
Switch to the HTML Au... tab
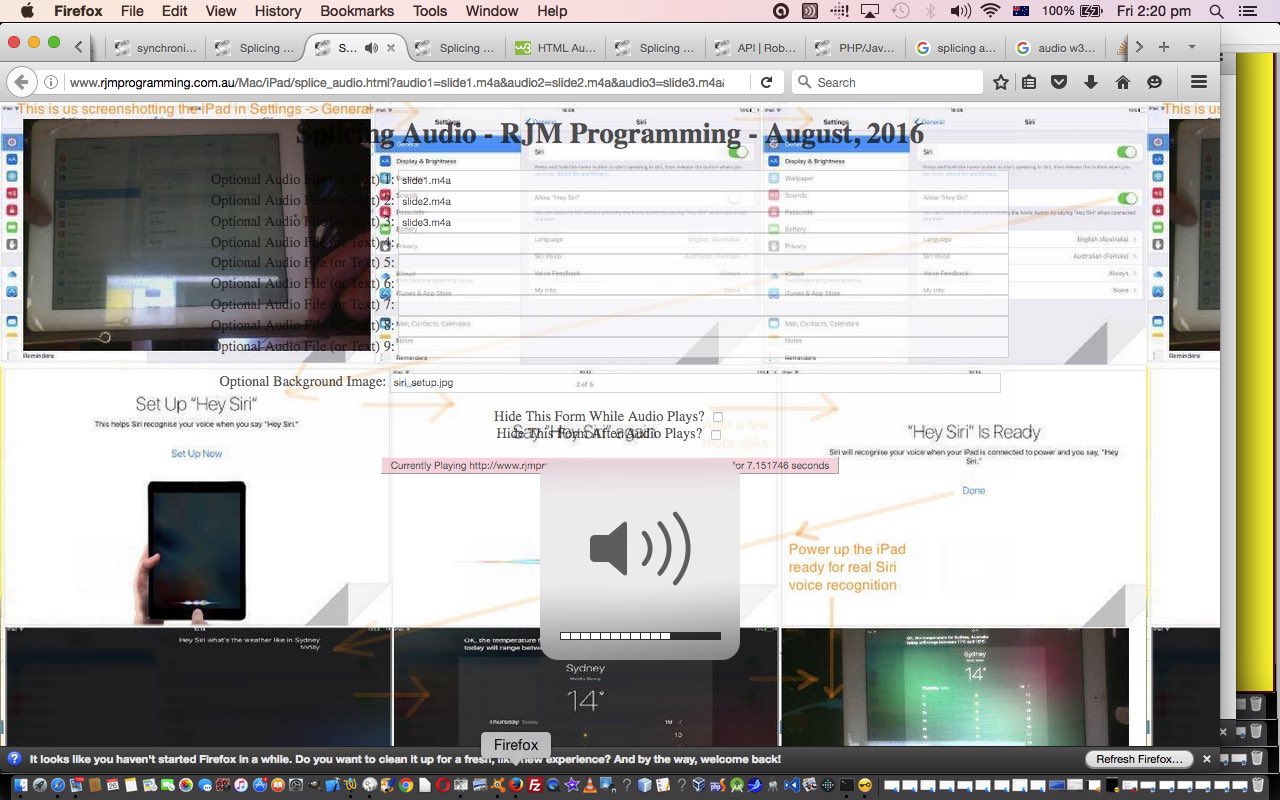click(x=556, y=48)
